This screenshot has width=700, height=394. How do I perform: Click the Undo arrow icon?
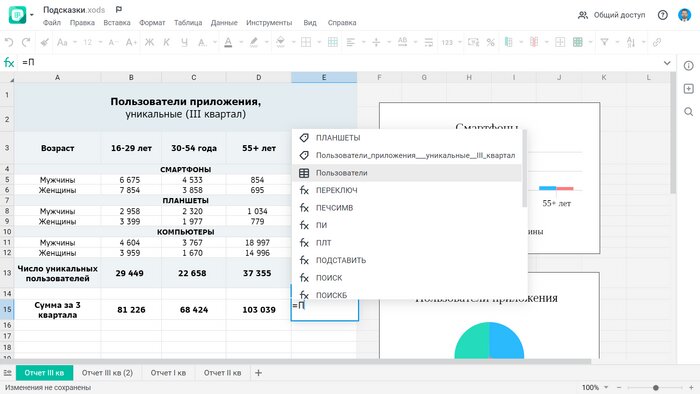click(x=8, y=42)
